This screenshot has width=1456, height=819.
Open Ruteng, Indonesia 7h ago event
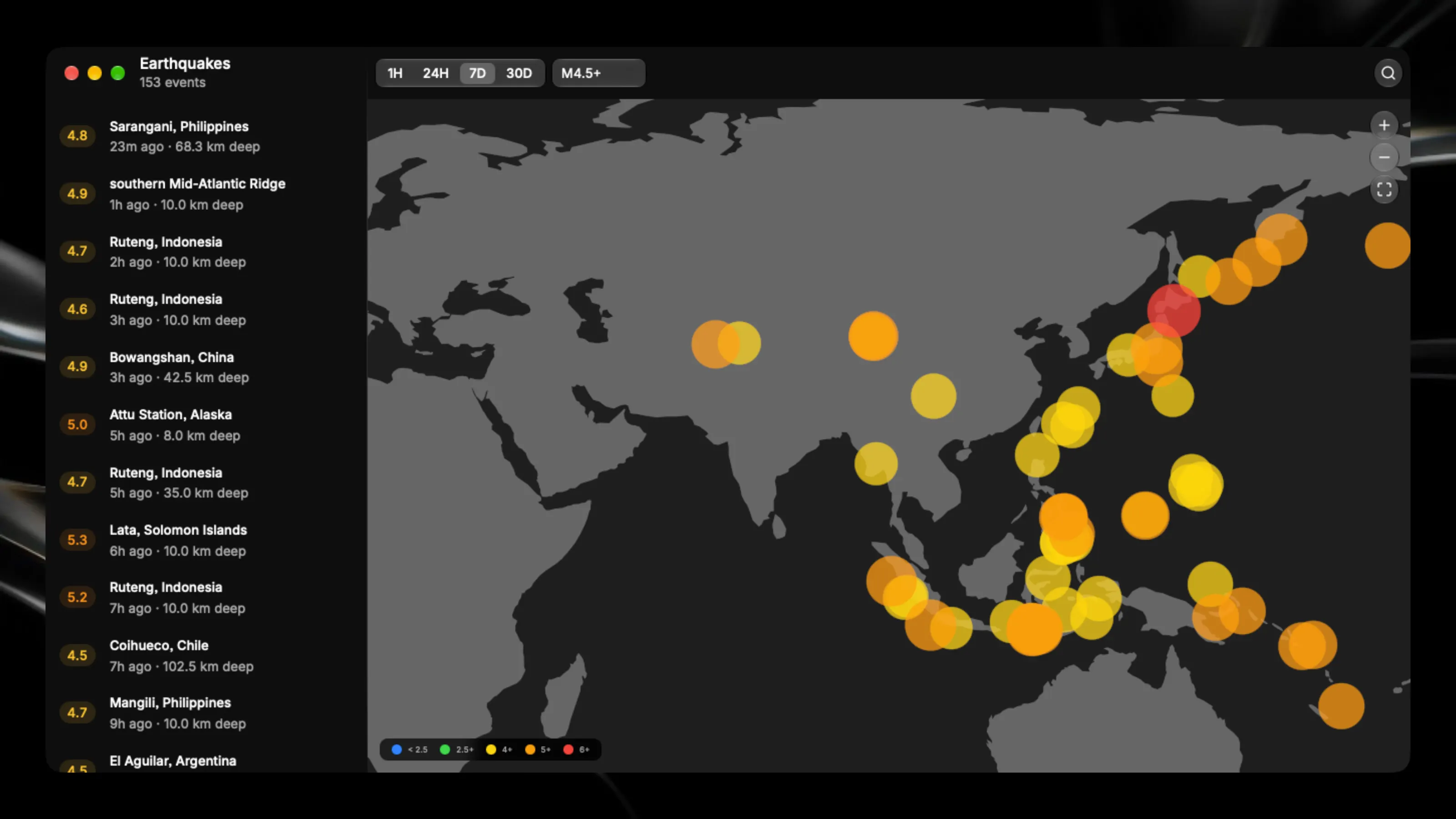(206, 597)
